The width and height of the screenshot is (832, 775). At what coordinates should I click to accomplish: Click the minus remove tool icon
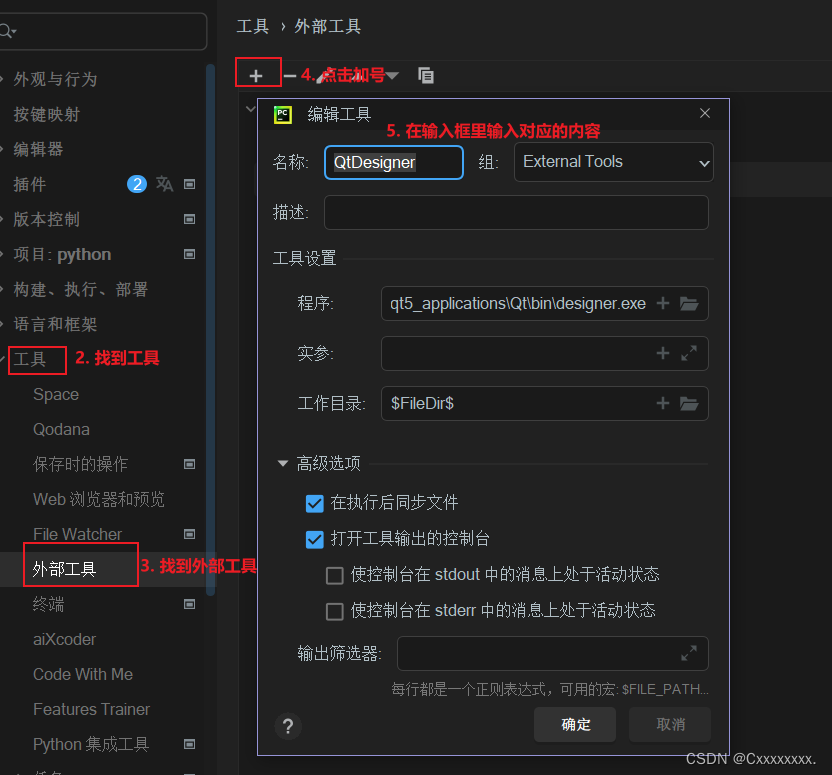pyautogui.click(x=290, y=76)
